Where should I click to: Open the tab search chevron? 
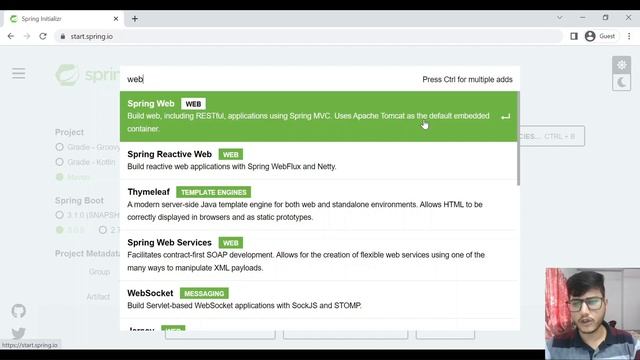(560, 18)
